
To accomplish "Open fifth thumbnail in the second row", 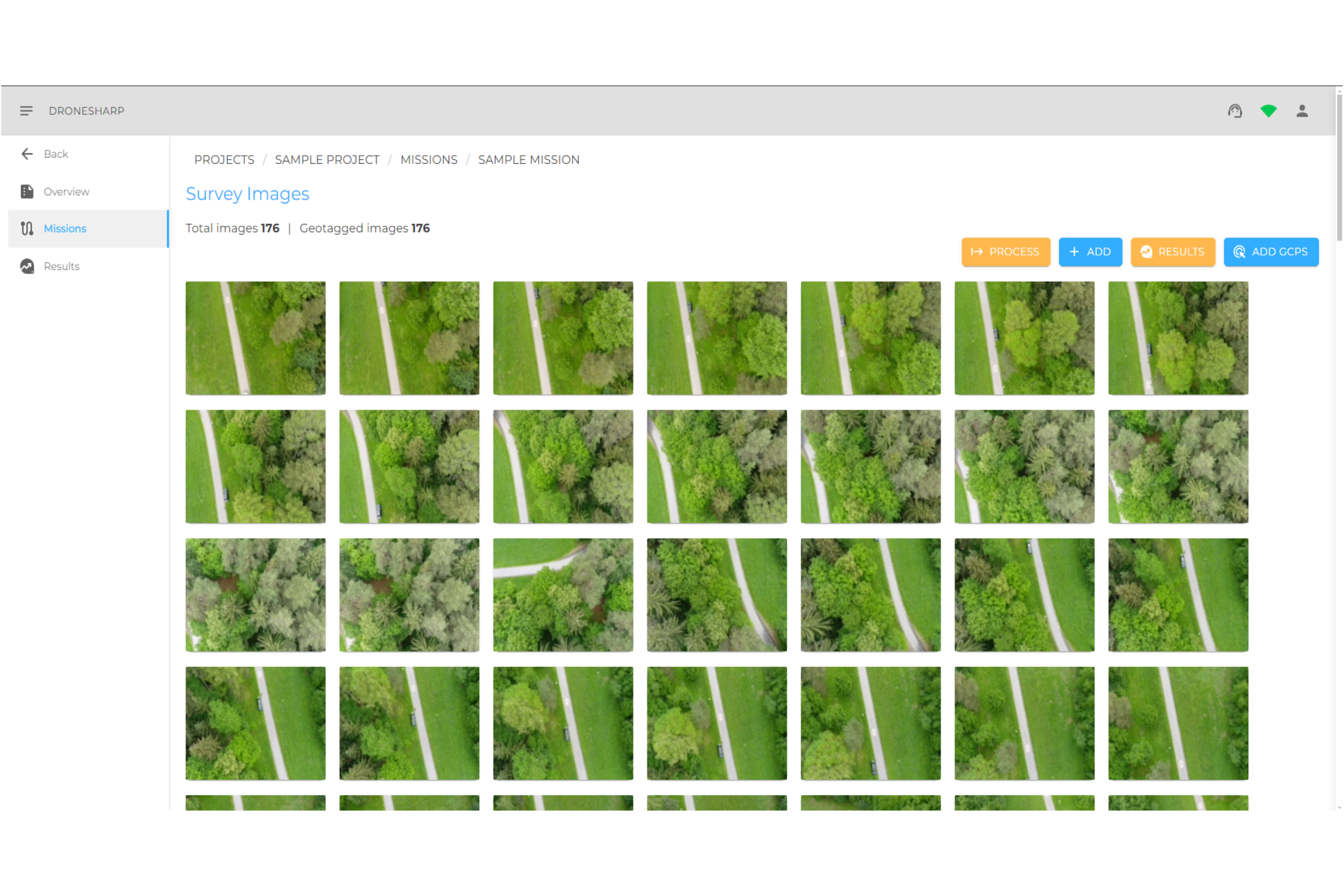I will (870, 466).
